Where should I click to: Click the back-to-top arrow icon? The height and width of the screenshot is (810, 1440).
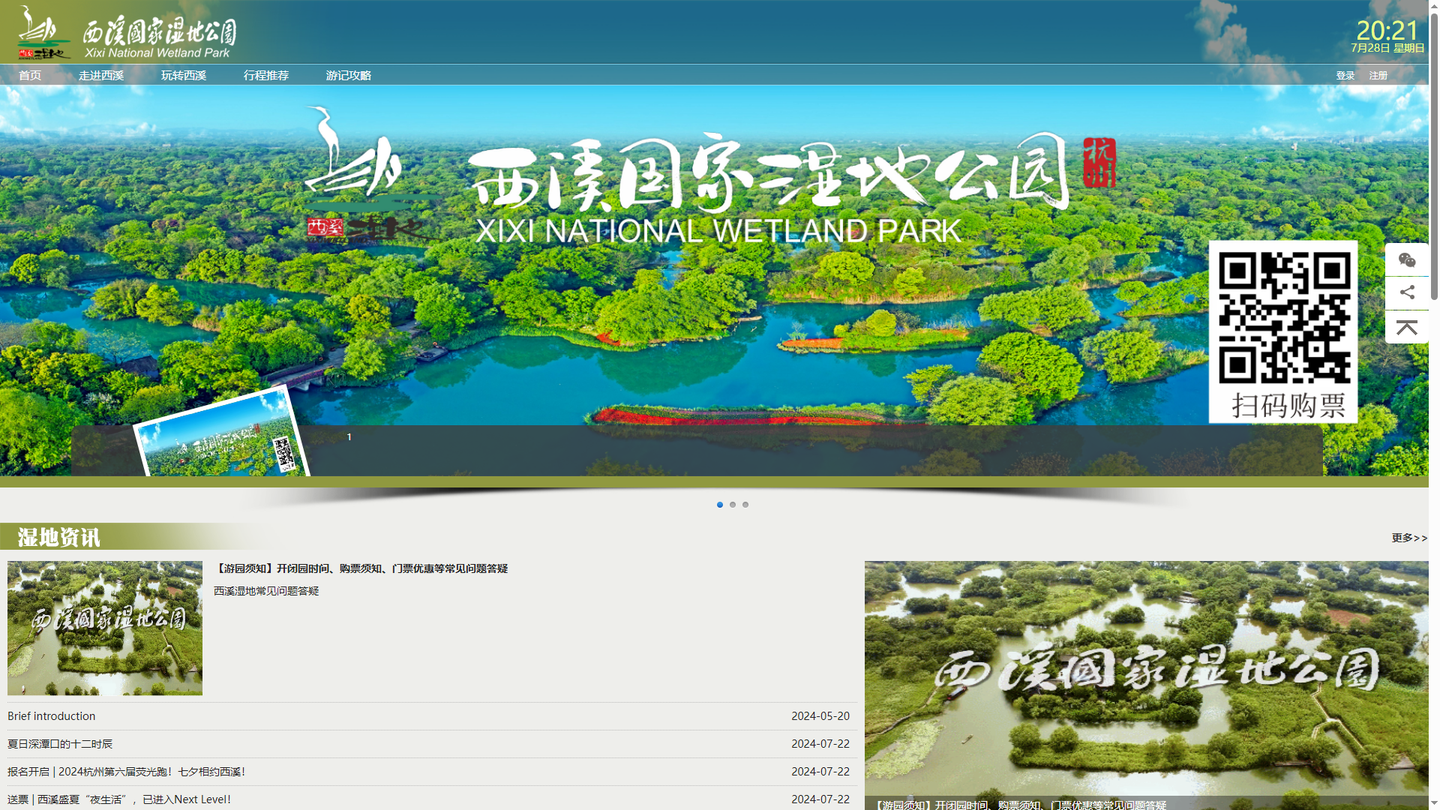1407,327
